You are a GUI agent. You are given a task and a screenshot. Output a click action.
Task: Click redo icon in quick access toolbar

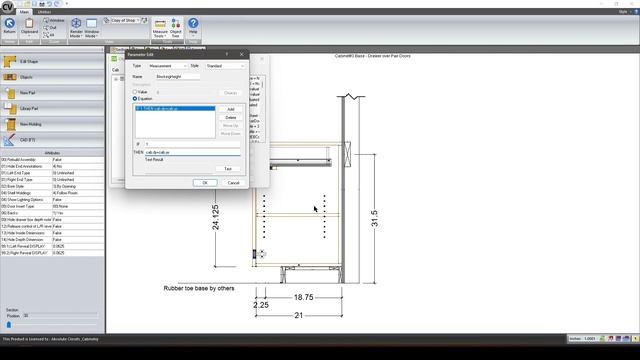point(57,4)
